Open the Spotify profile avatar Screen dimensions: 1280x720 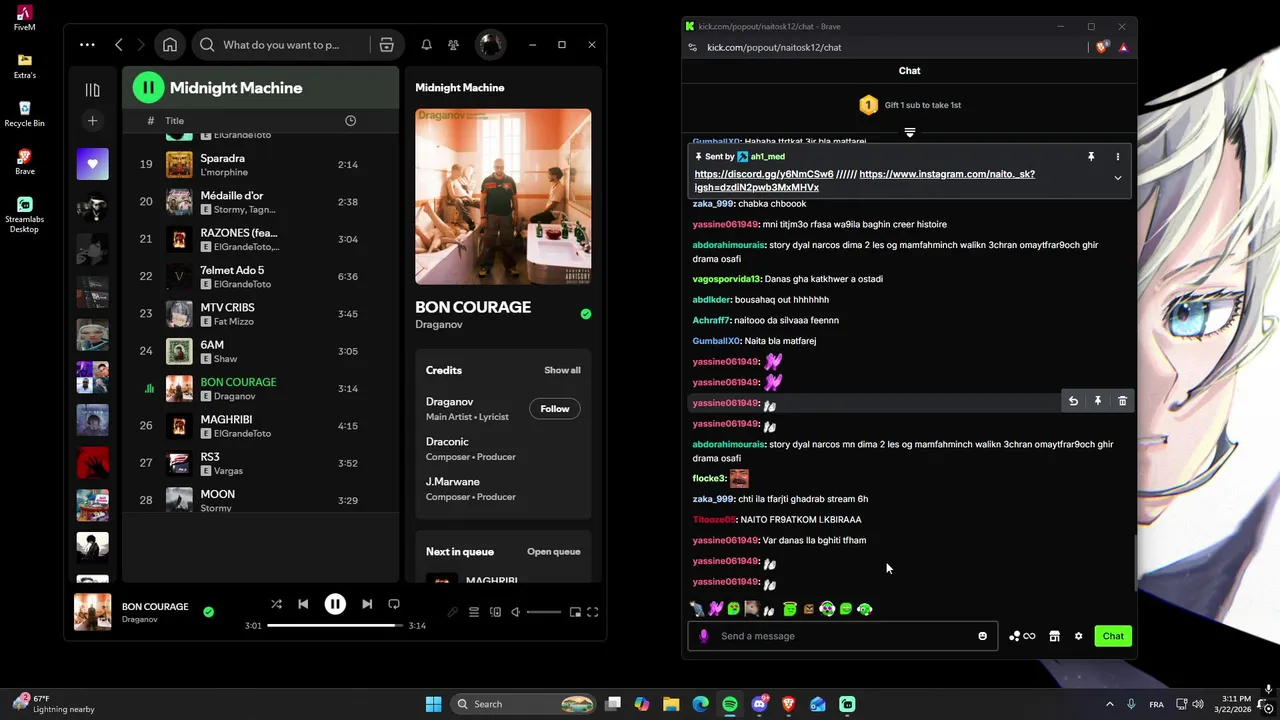coord(490,45)
